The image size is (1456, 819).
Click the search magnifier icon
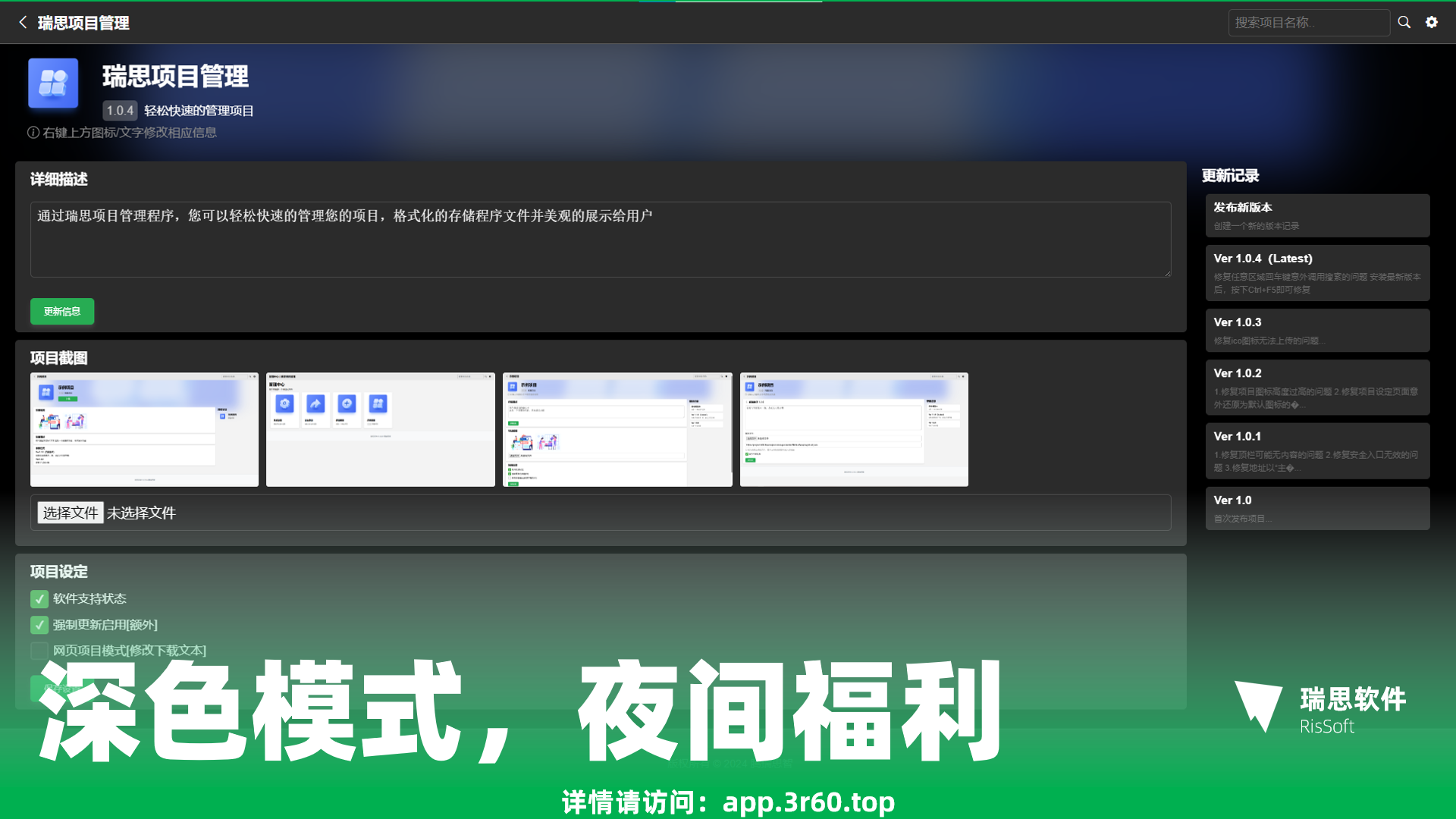(x=1404, y=23)
